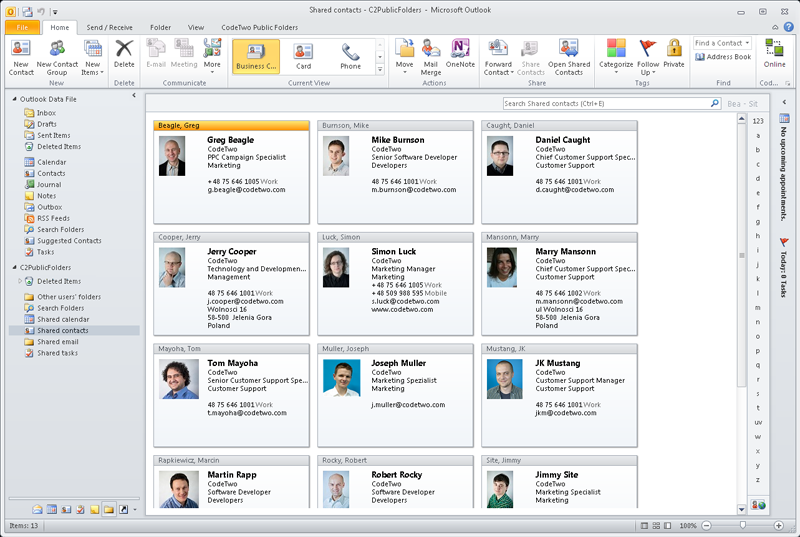800x537 pixels.
Task: Open the New Items menu
Action: pyautogui.click(x=92, y=58)
